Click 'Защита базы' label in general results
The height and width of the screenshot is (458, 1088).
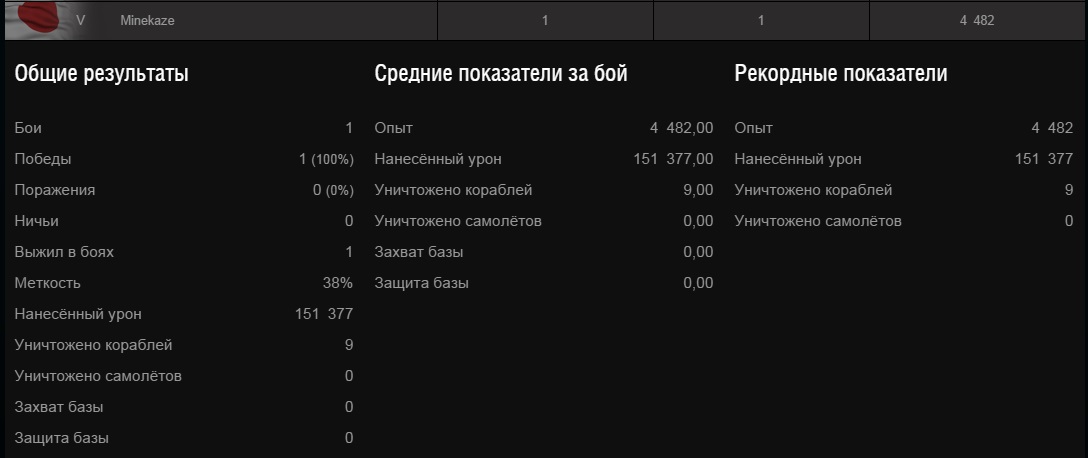click(62, 438)
